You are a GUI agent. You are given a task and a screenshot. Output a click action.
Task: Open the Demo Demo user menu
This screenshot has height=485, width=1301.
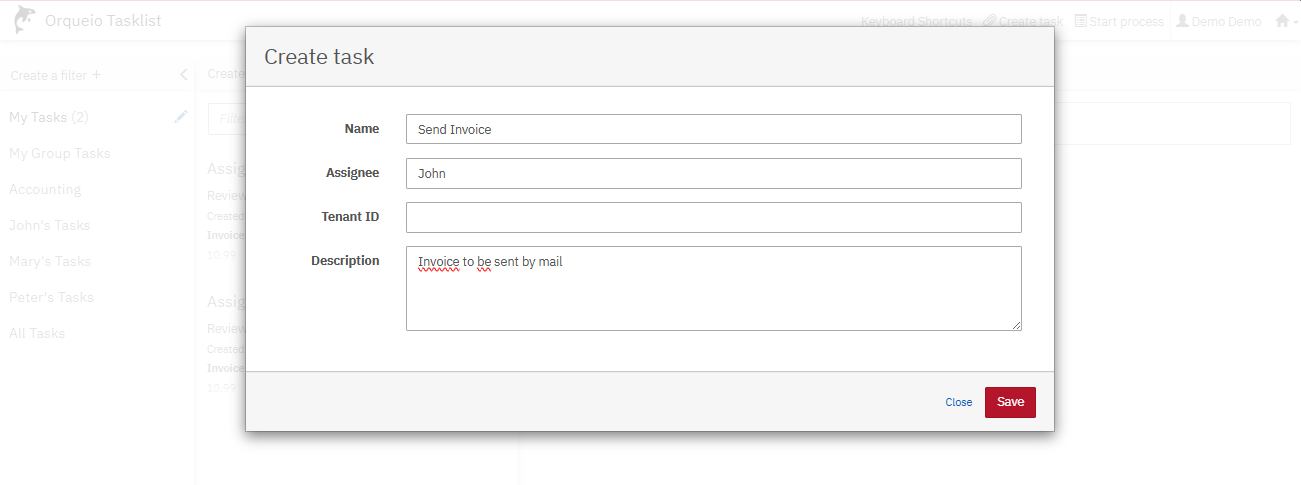[x=1219, y=21]
